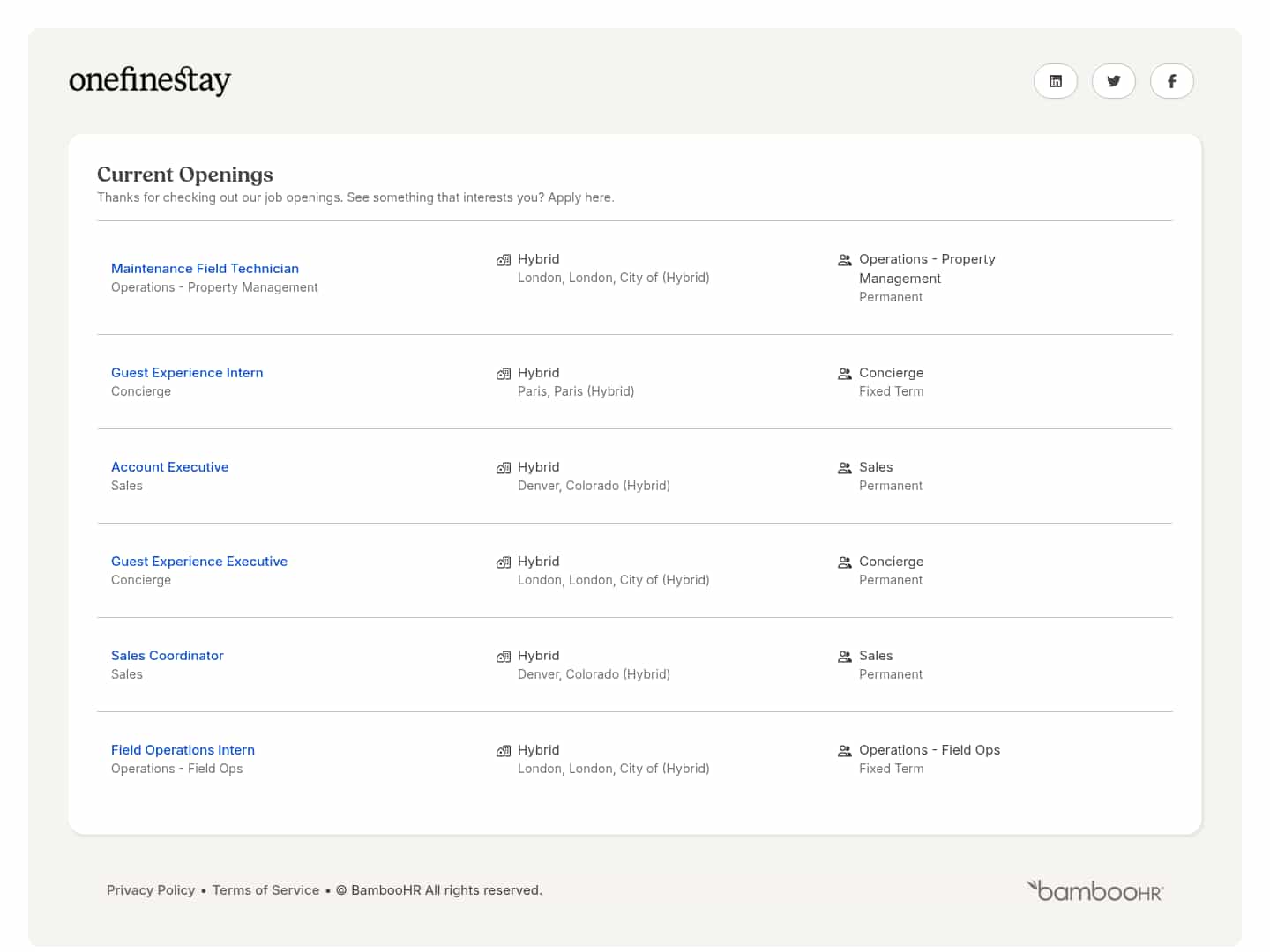Click the Twitter bird icon
The width and height of the screenshot is (1270, 952).
click(x=1113, y=81)
